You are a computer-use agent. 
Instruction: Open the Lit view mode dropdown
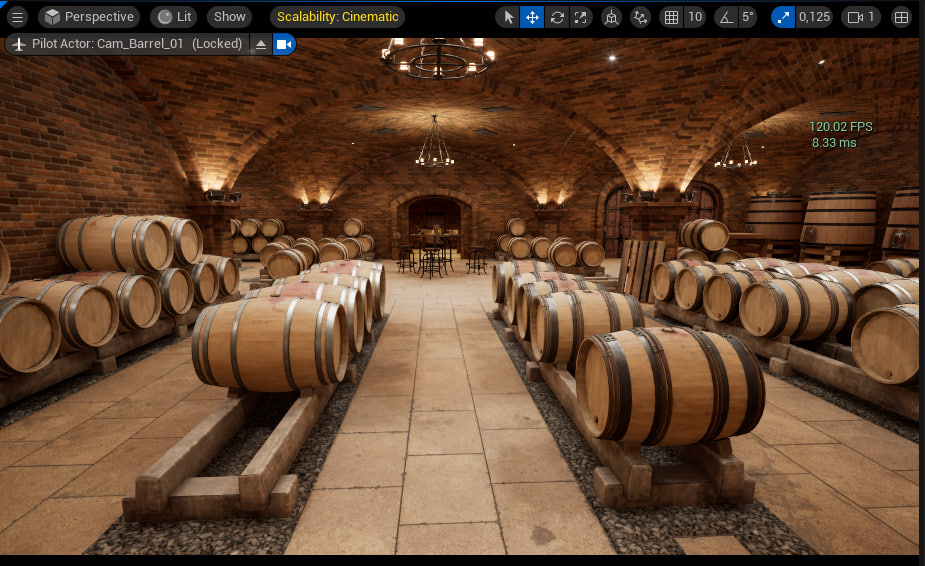[174, 17]
